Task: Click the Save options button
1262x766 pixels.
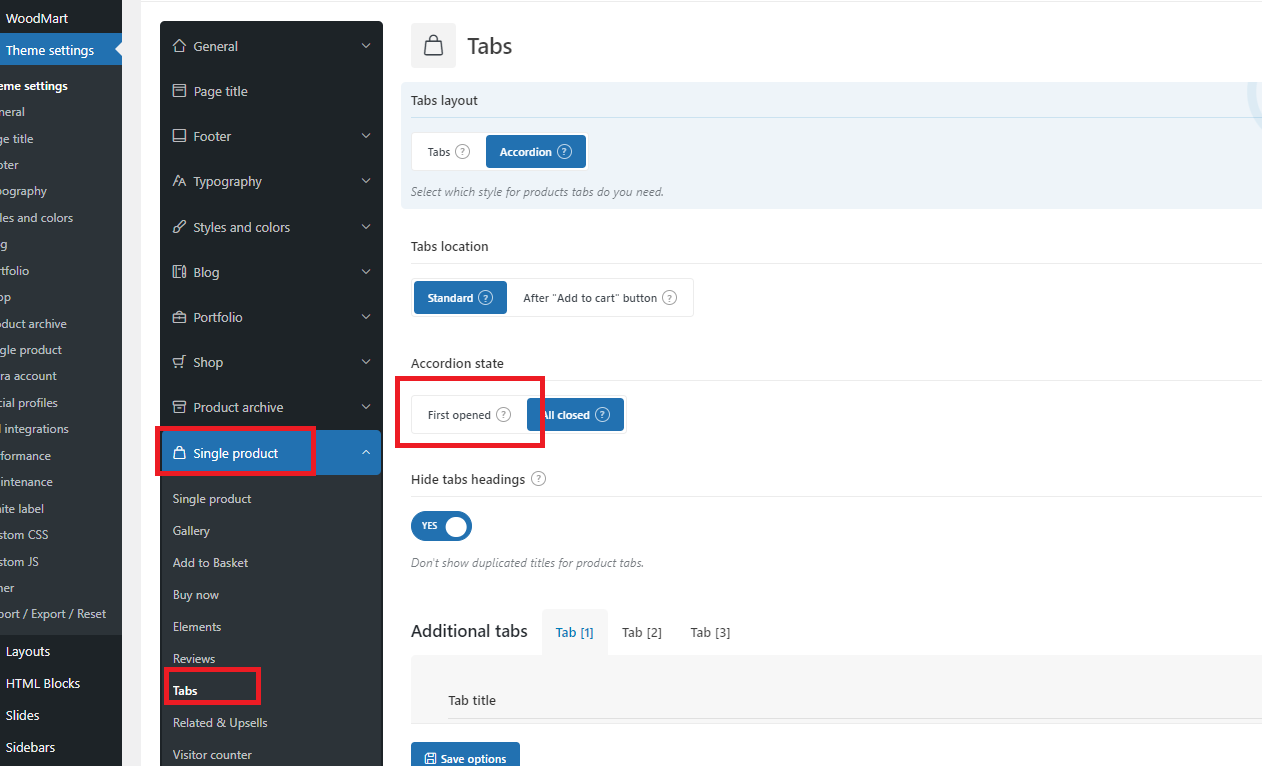Action: 465,757
